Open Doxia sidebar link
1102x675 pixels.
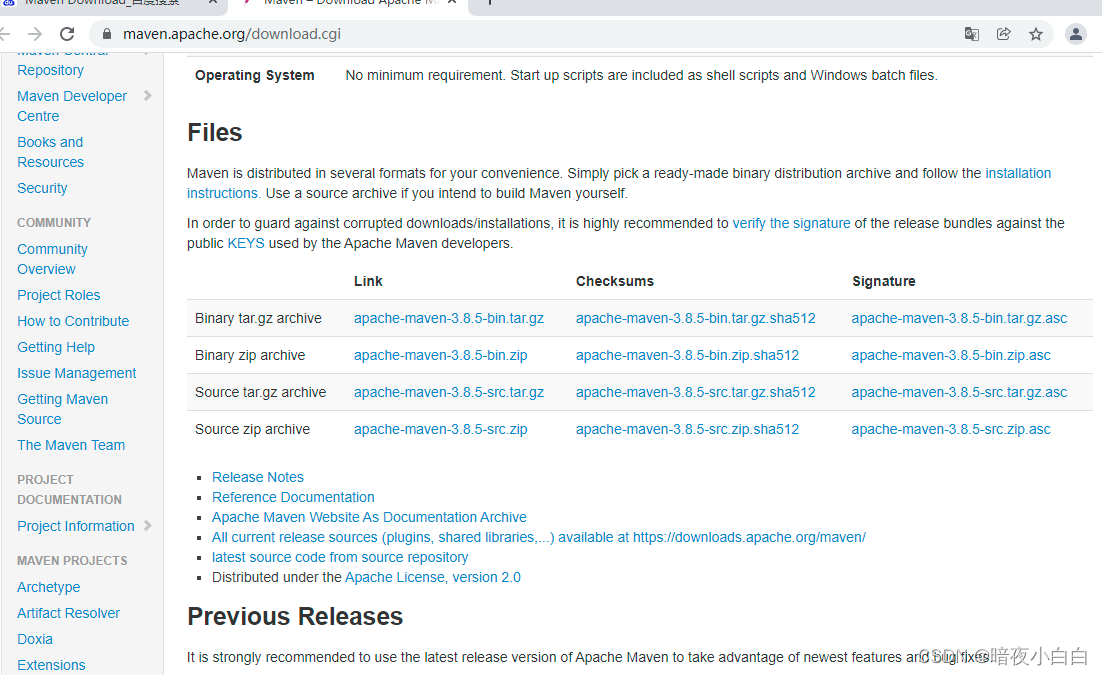(35, 638)
